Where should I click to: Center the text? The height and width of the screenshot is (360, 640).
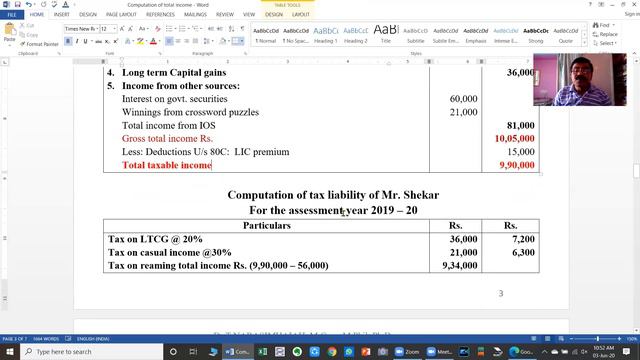pos(178,41)
